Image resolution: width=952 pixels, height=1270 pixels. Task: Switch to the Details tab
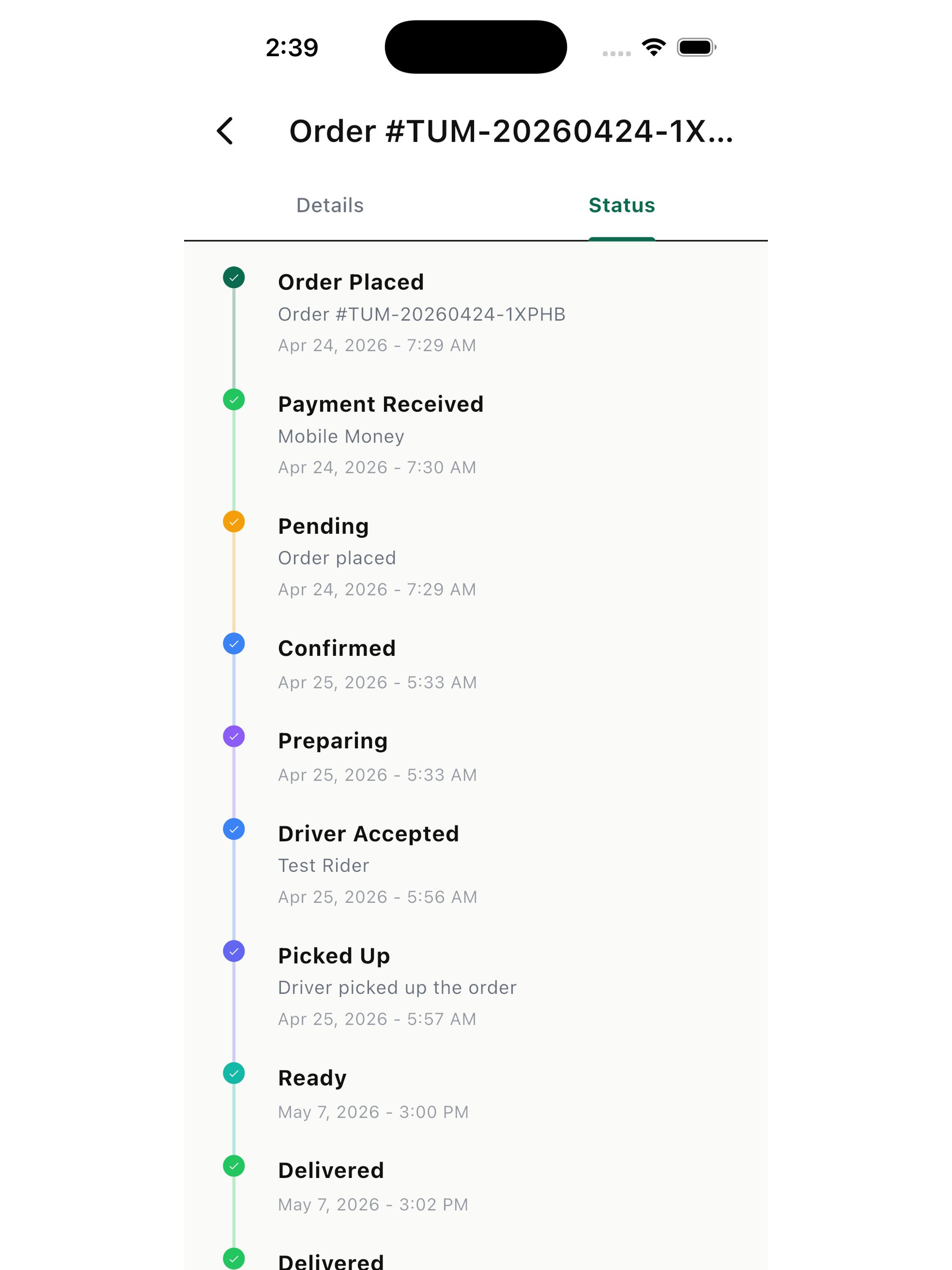point(330,205)
